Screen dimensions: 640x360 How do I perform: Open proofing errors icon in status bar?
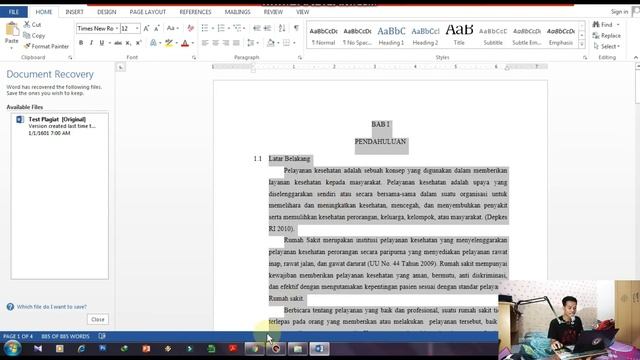(x=102, y=336)
